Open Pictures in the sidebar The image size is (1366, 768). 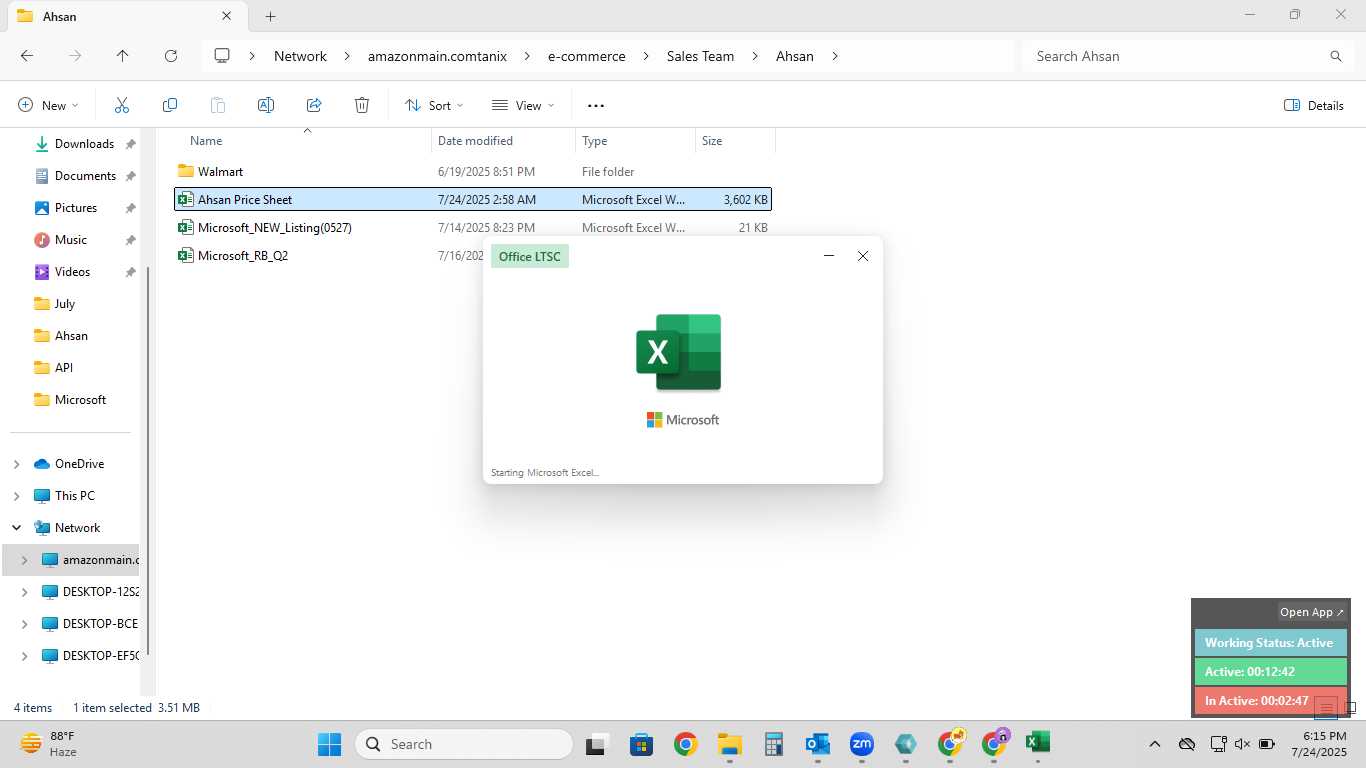pyautogui.click(x=75, y=208)
